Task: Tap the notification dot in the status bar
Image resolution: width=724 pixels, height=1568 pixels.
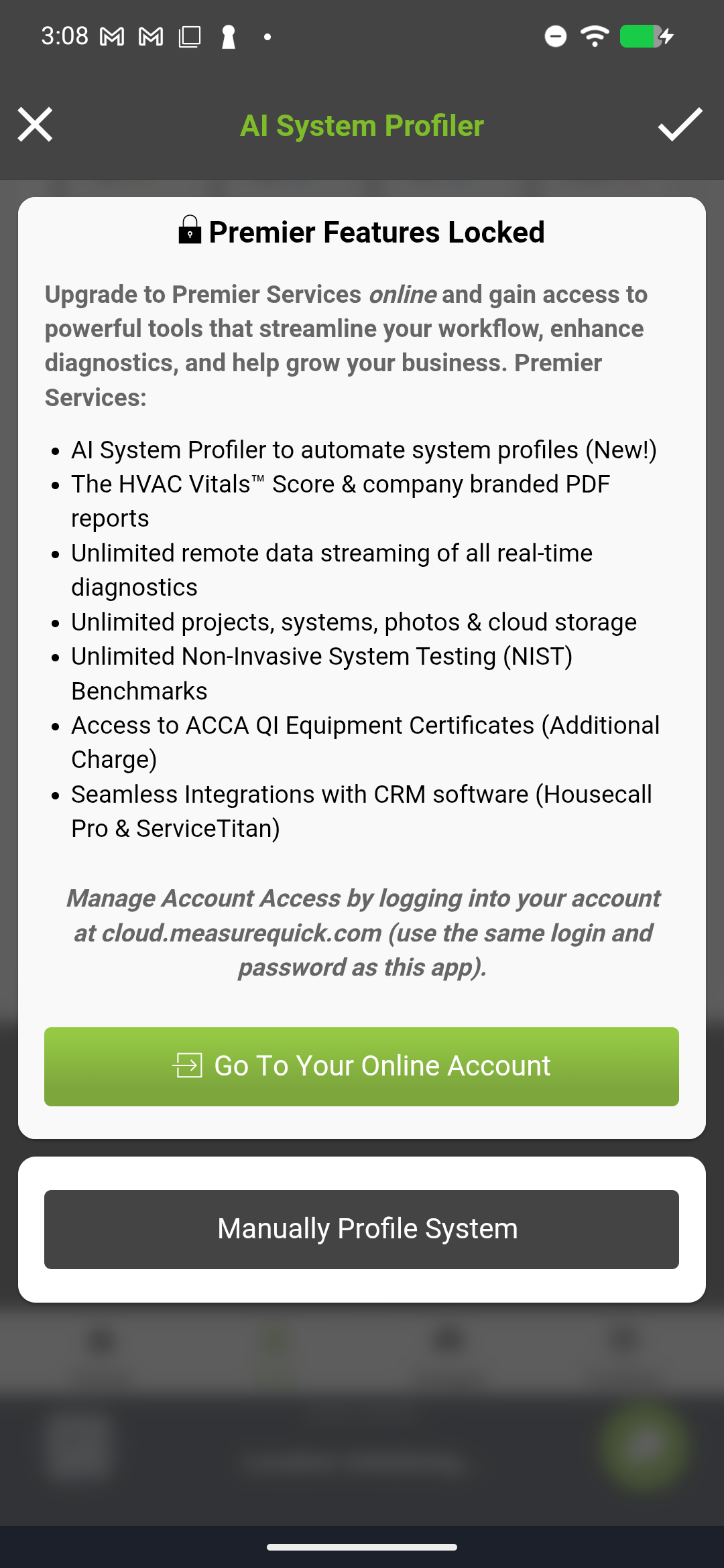Action: click(267, 37)
